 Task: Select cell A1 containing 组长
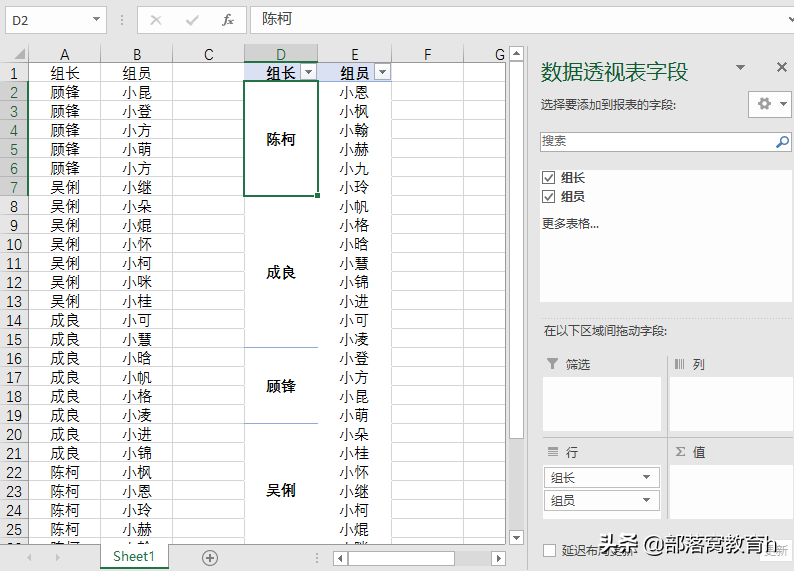(65, 73)
